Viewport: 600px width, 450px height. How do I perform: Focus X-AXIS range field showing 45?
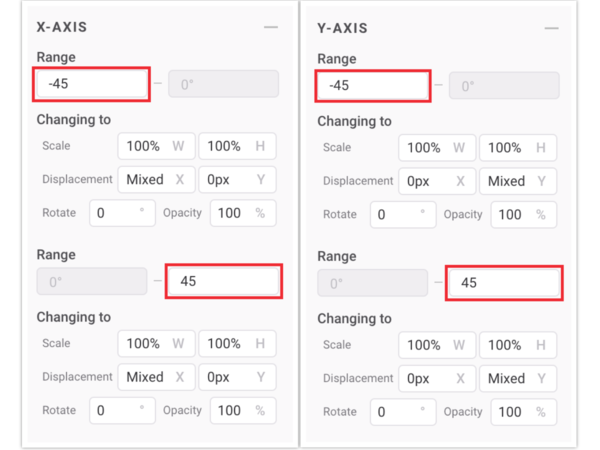224,281
